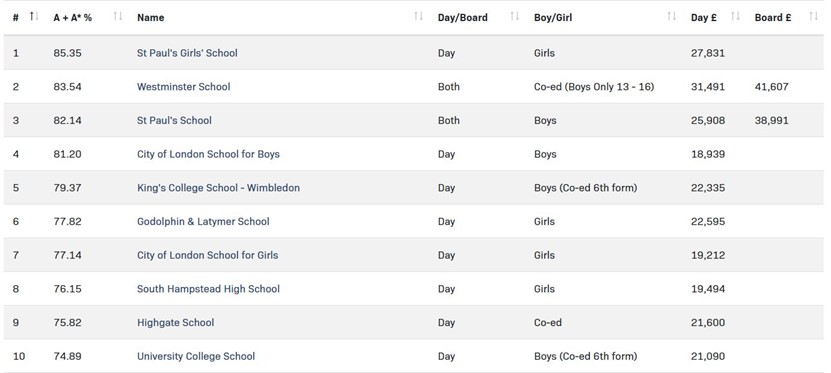Image resolution: width=831 pixels, height=373 pixels.
Task: Click sort arrows for A + A* % column
Action: (118, 17)
